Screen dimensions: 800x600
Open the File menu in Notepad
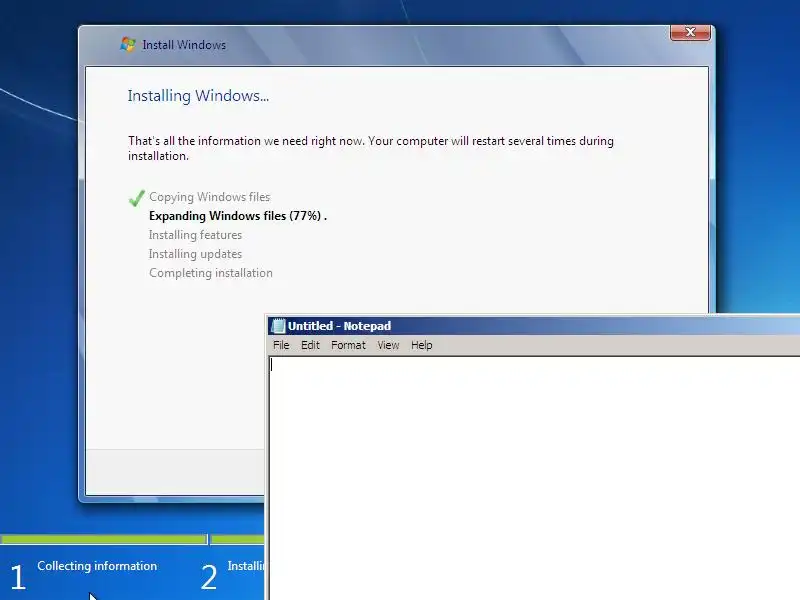pyautogui.click(x=281, y=345)
